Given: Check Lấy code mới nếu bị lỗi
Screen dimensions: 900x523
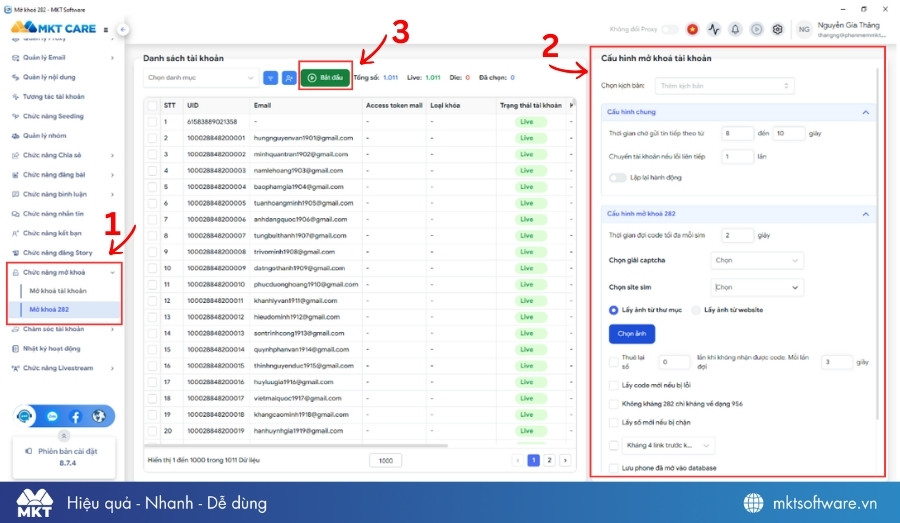Looking at the screenshot, I should click(614, 385).
